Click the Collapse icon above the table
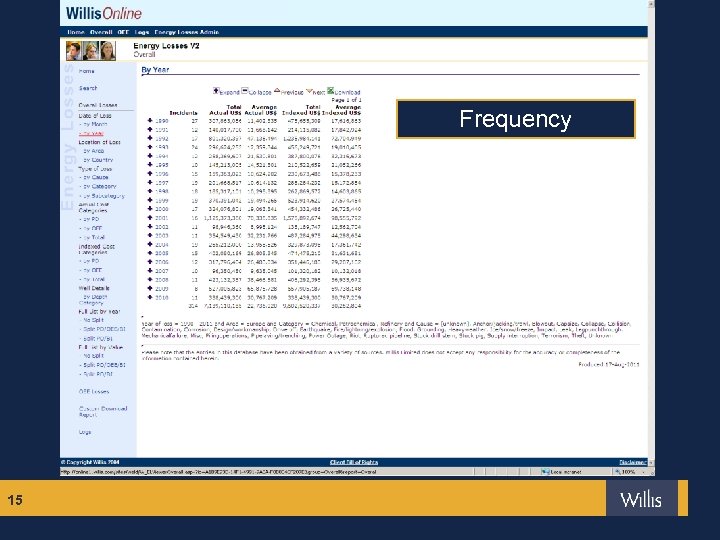 [x=245, y=90]
